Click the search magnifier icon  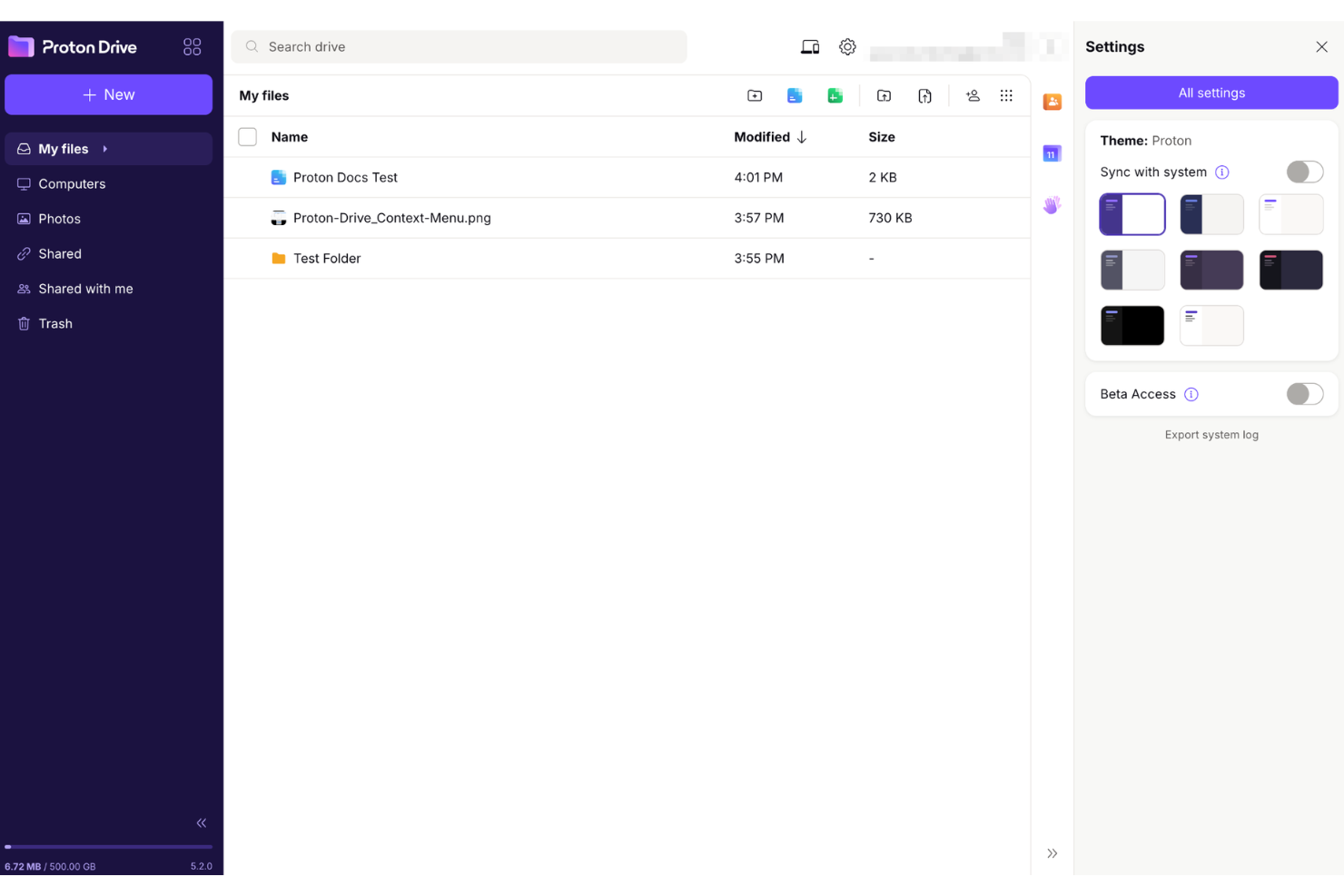pyautogui.click(x=252, y=46)
